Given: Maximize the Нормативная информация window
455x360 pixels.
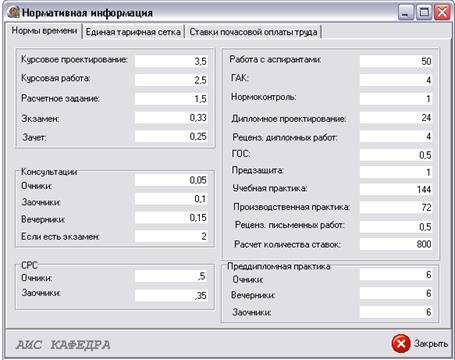Looking at the screenshot, I should click(424, 12).
